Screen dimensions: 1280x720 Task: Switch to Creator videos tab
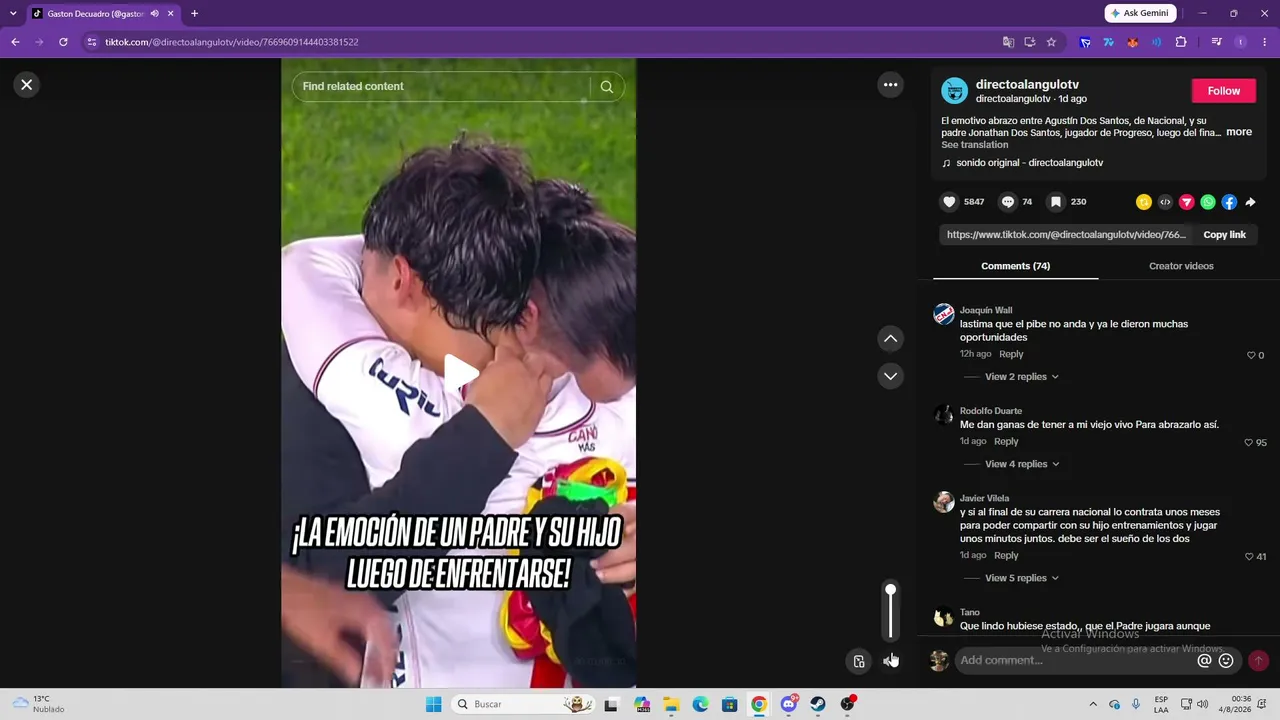click(x=1181, y=266)
